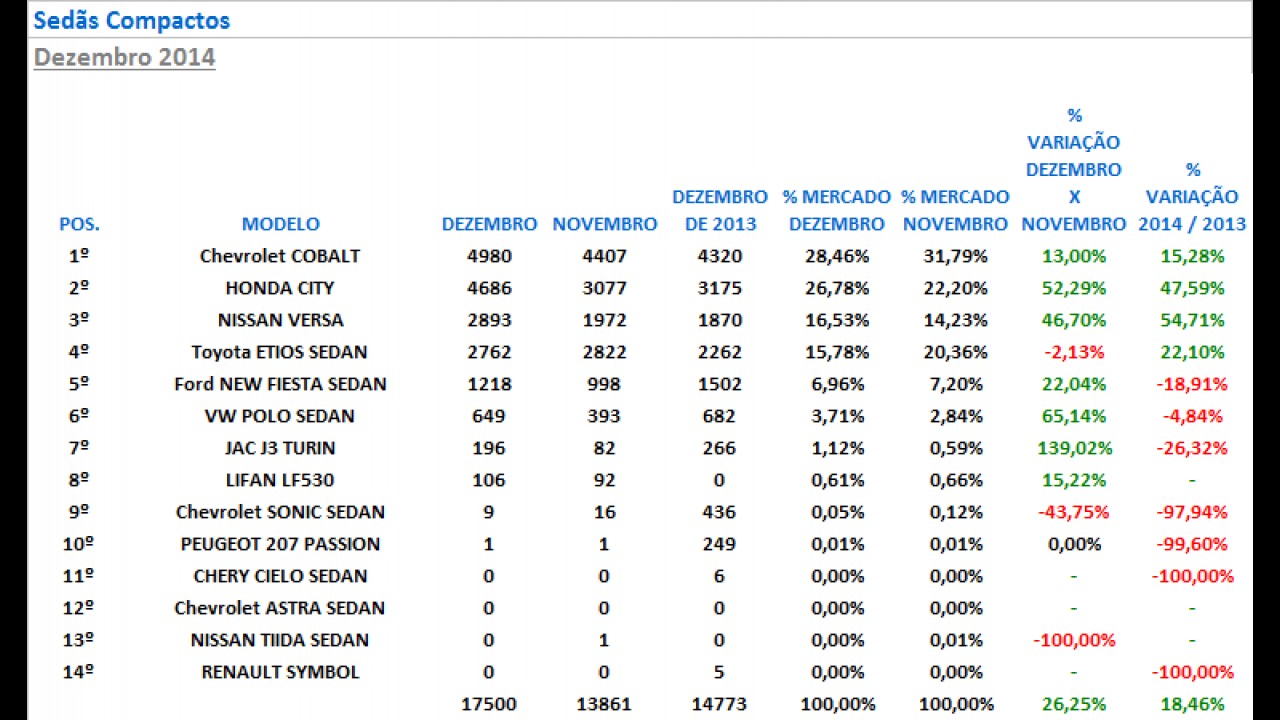Screen dimensions: 1280x720
Task: Click the 'Chevrolet COBALT' model cell
Action: coord(280,256)
